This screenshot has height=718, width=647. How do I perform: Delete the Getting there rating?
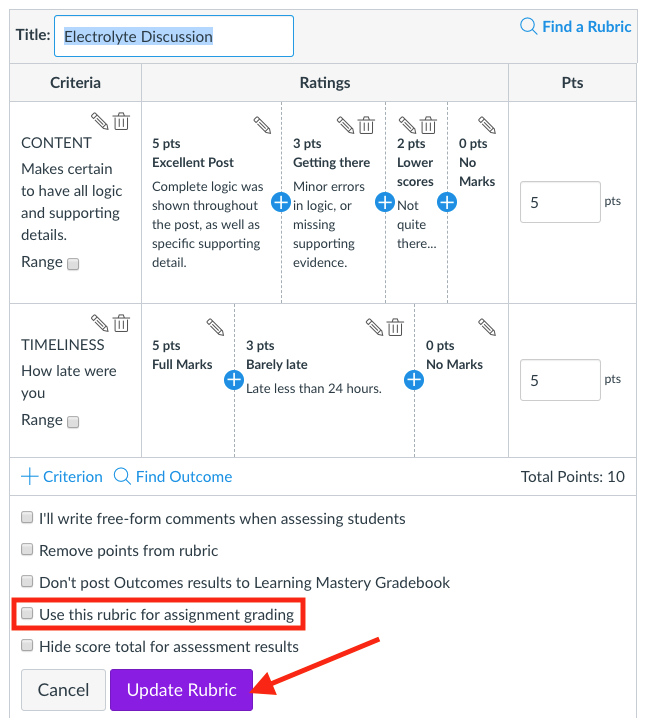(367, 125)
